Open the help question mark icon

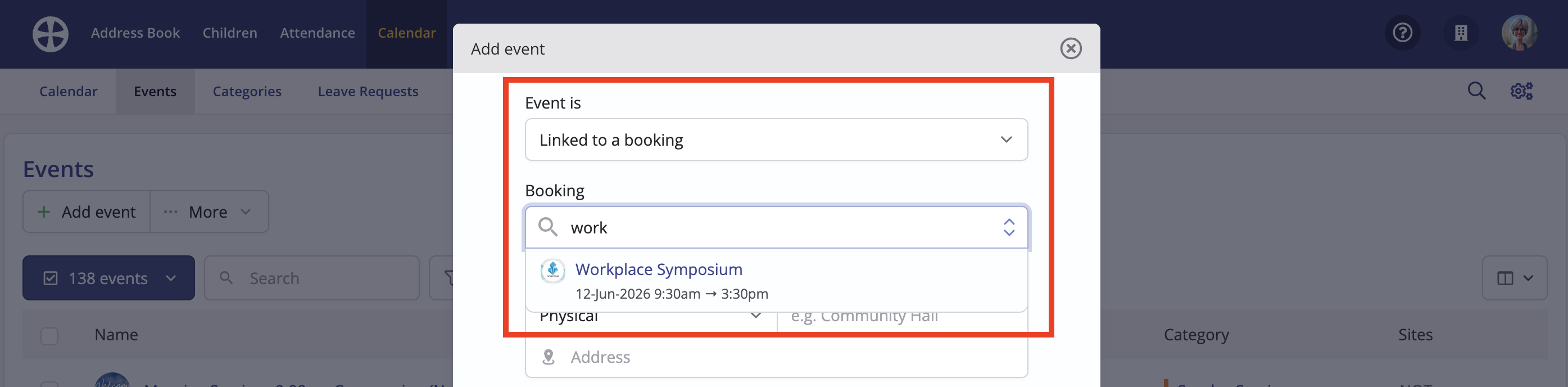tap(1402, 33)
